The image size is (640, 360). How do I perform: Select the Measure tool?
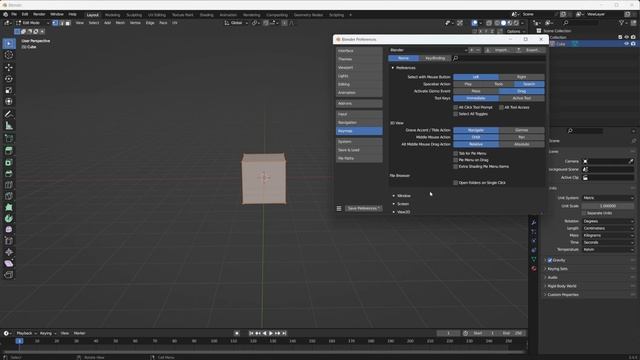click(9, 126)
